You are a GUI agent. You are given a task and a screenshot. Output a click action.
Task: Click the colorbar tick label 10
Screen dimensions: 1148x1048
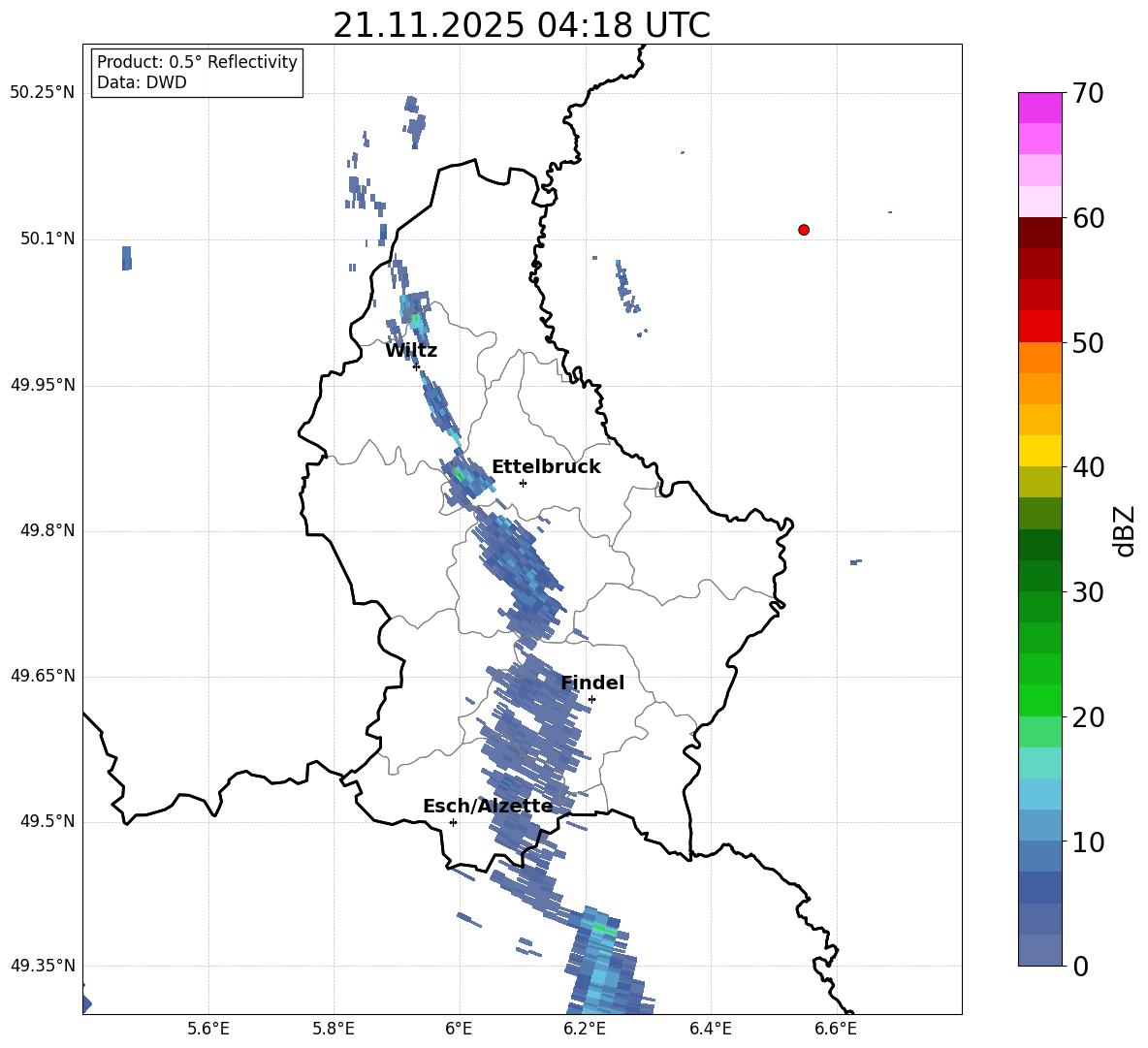pyautogui.click(x=1088, y=842)
